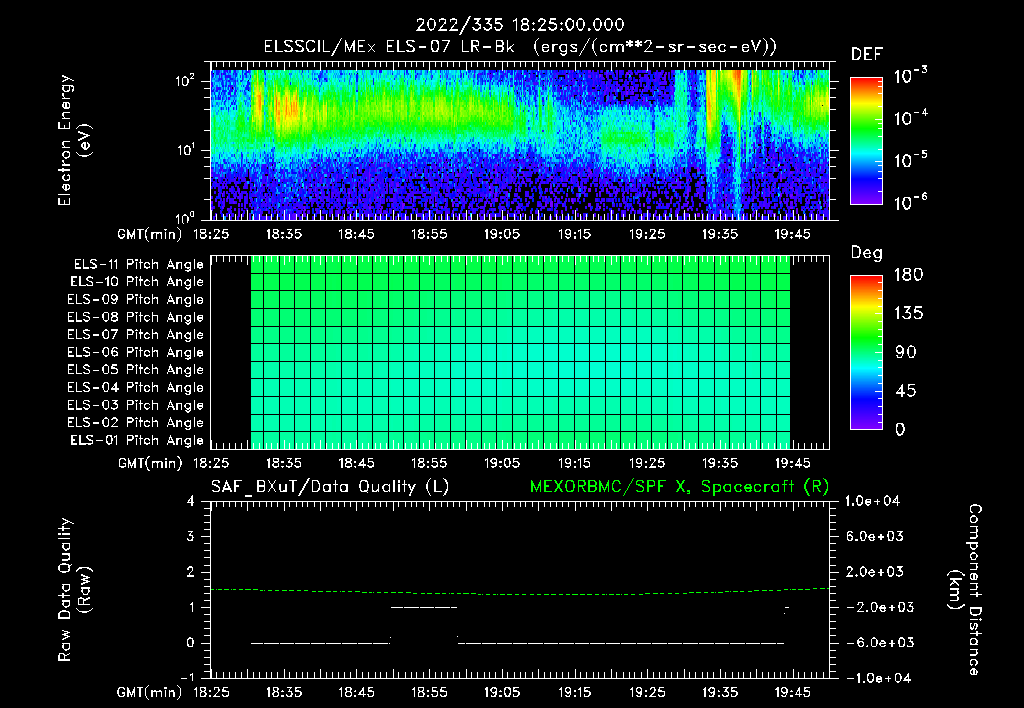
Task: Select the ELS-08 Pitch Angle row label
Action: (136, 317)
